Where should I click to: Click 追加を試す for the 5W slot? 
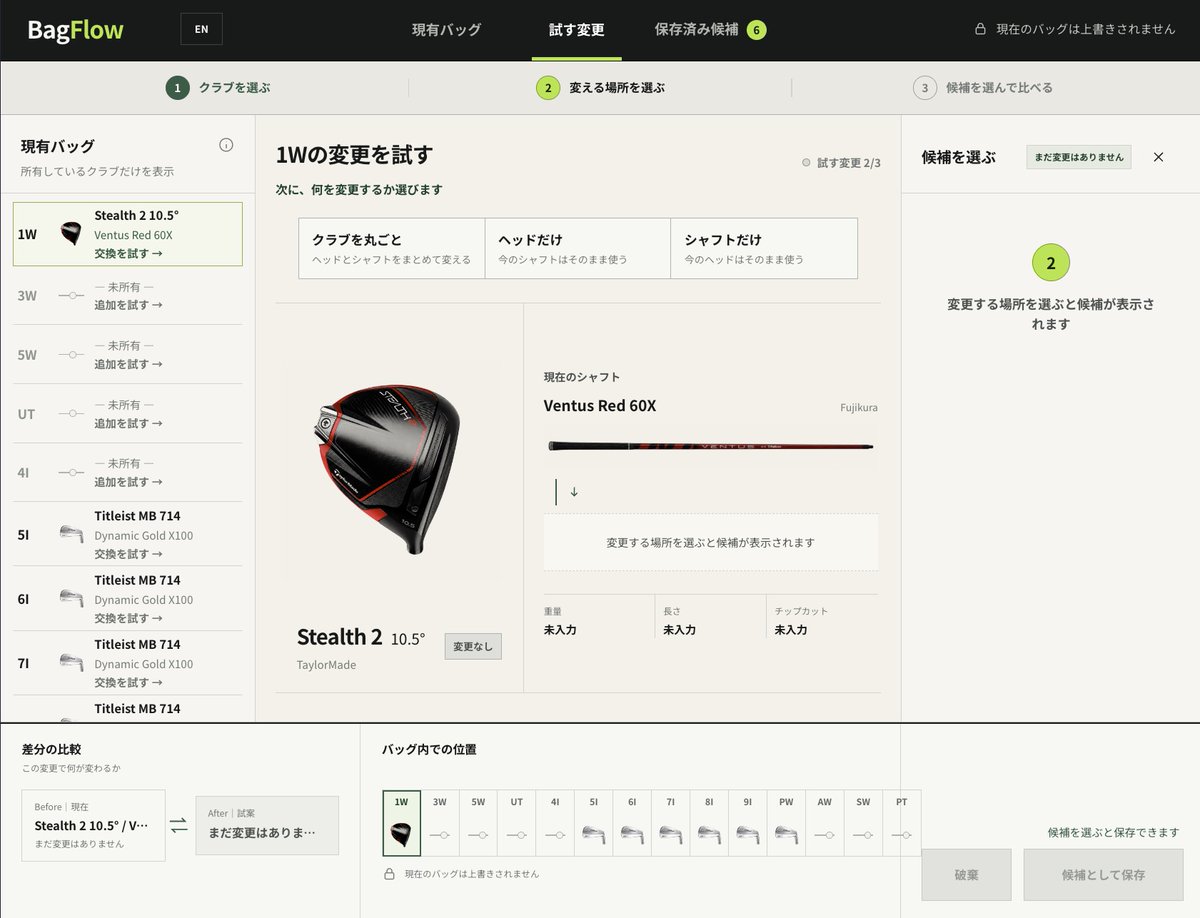click(128, 364)
